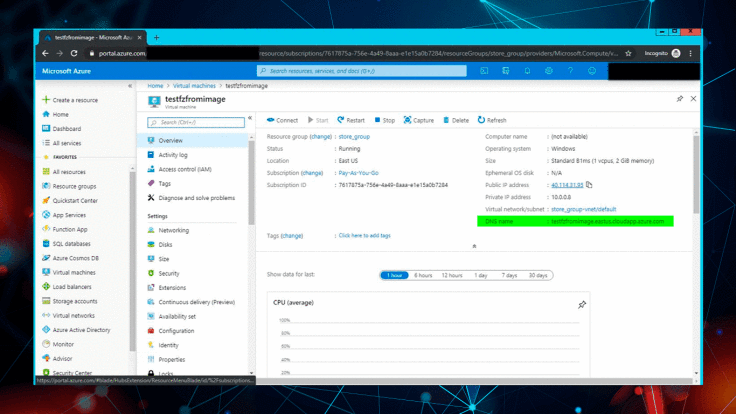Open Networking in the Settings menu
The height and width of the screenshot is (414, 736).
pyautogui.click(x=173, y=230)
